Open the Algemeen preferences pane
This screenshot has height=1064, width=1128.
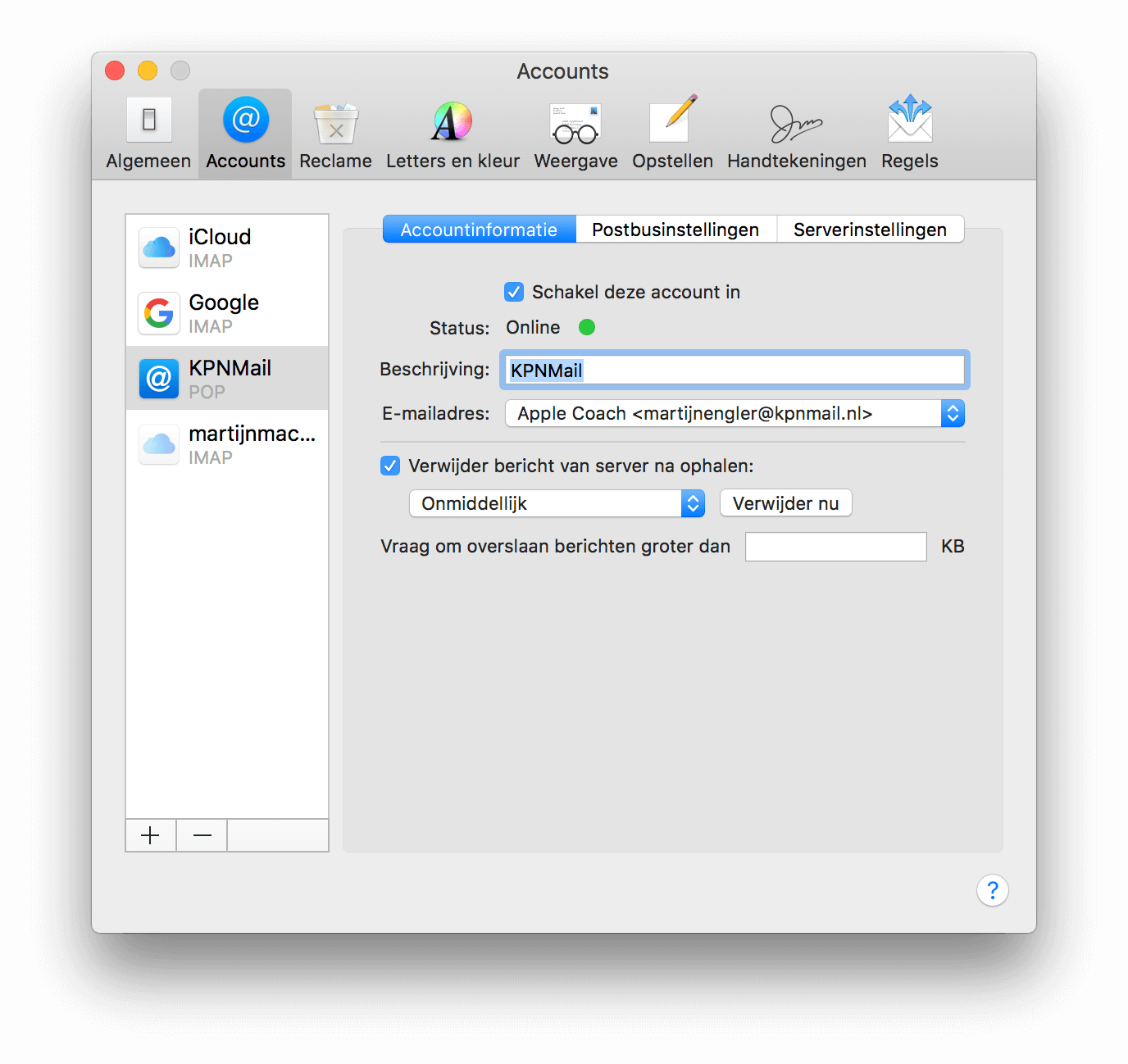point(148,134)
